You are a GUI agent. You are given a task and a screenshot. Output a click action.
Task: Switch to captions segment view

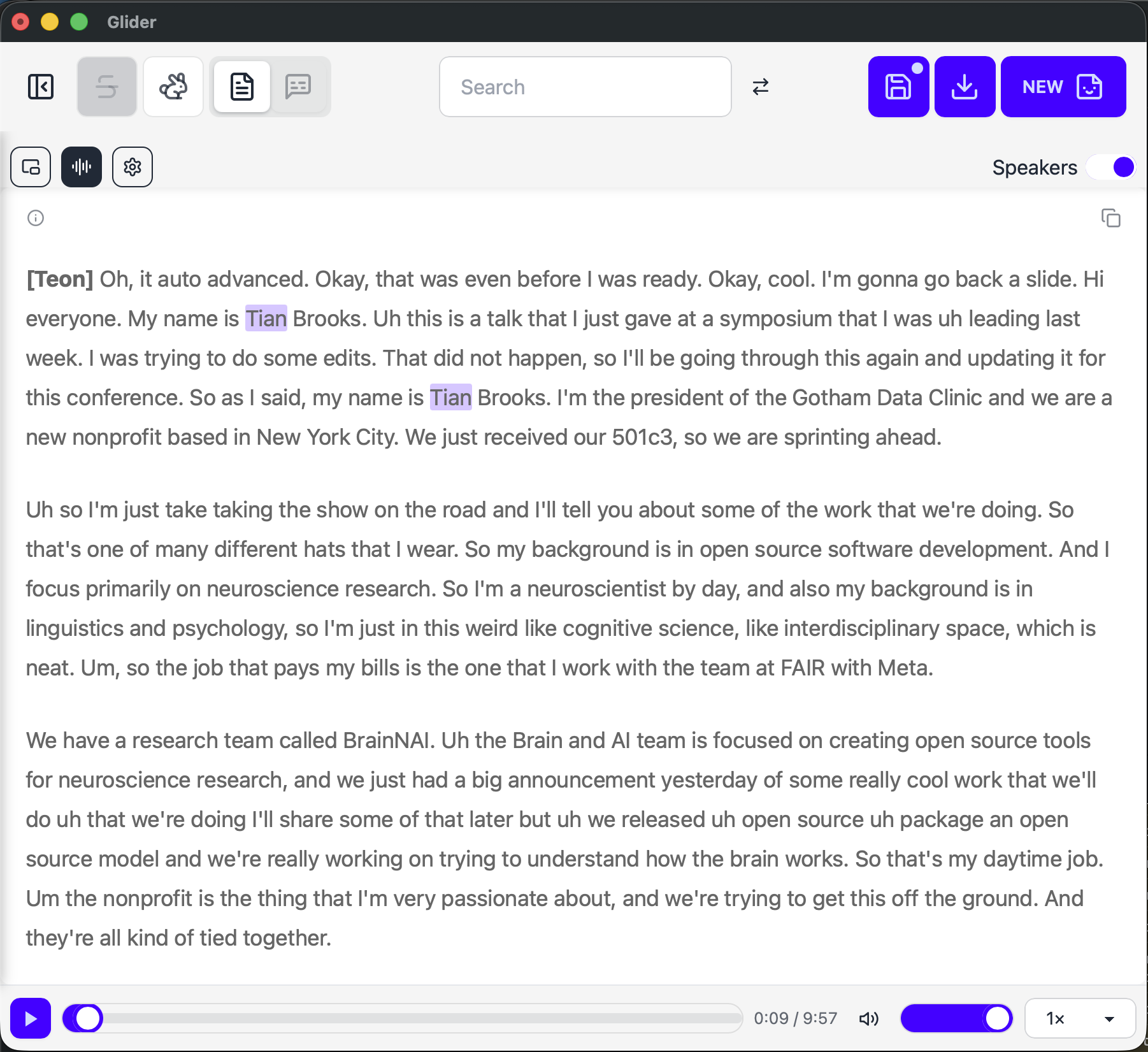point(298,87)
